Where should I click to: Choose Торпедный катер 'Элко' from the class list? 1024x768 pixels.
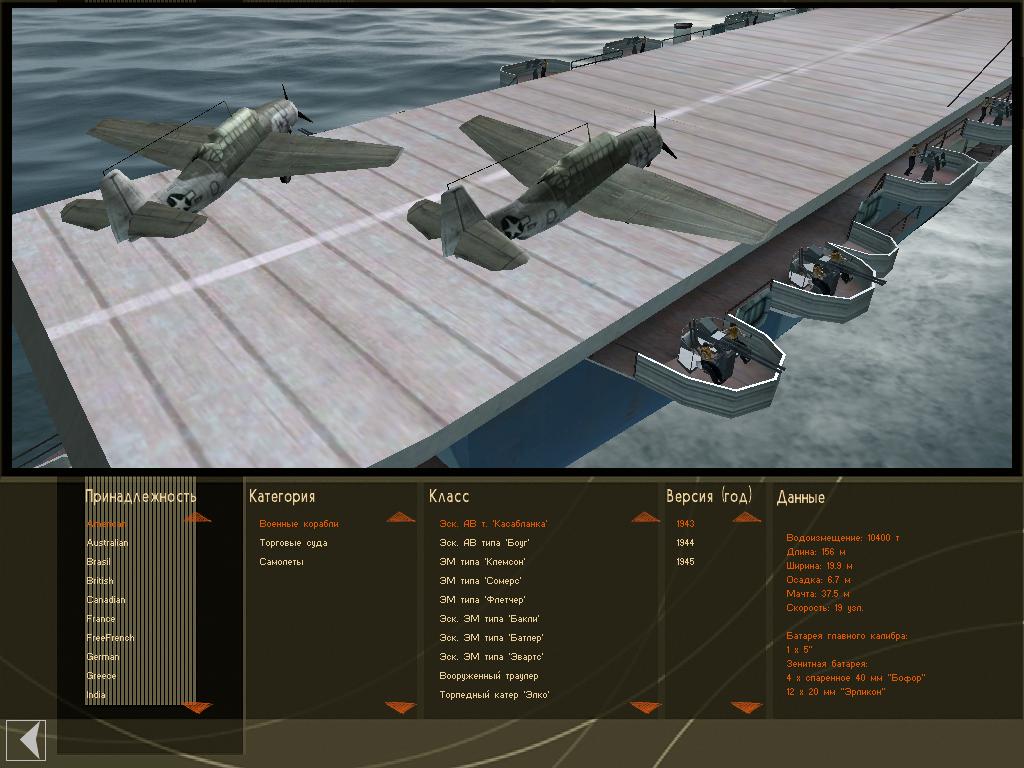494,695
